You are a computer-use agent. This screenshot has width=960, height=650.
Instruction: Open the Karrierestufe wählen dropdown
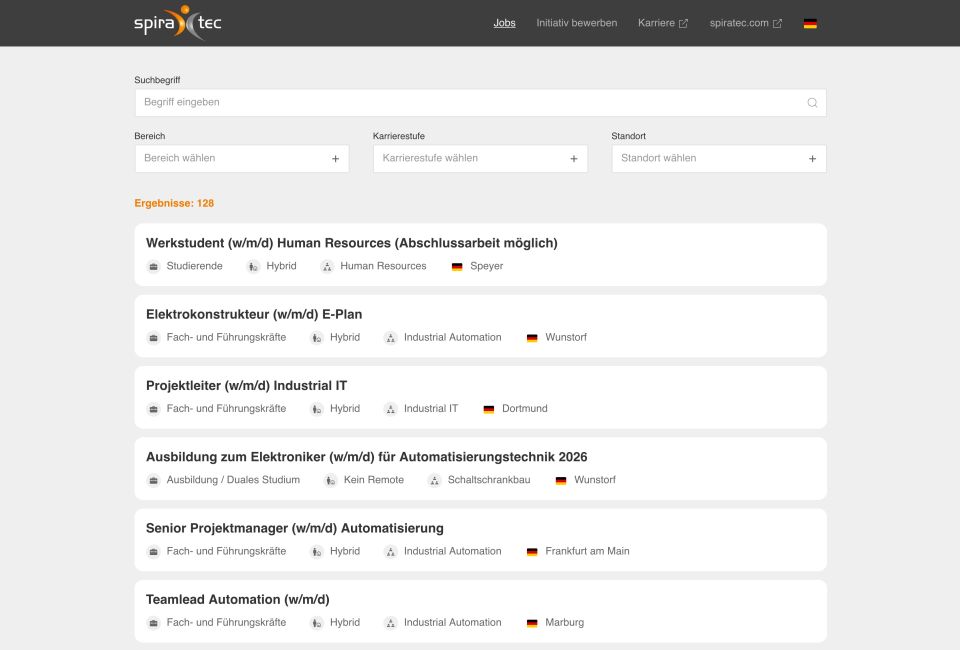pos(480,159)
